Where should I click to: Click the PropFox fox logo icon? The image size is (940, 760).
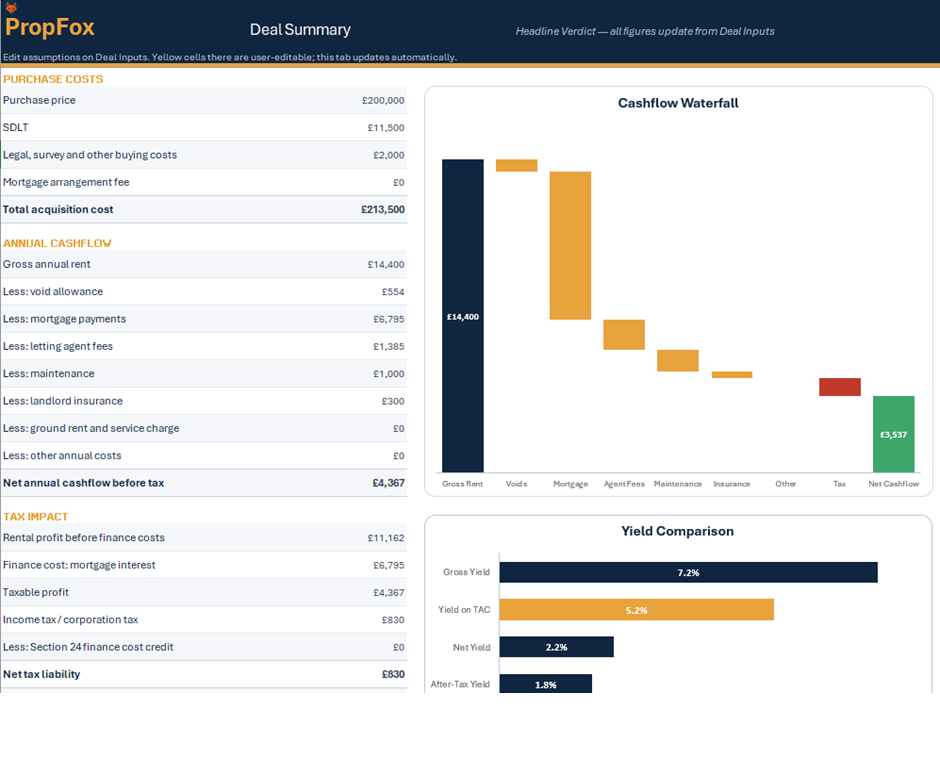[x=11, y=7]
